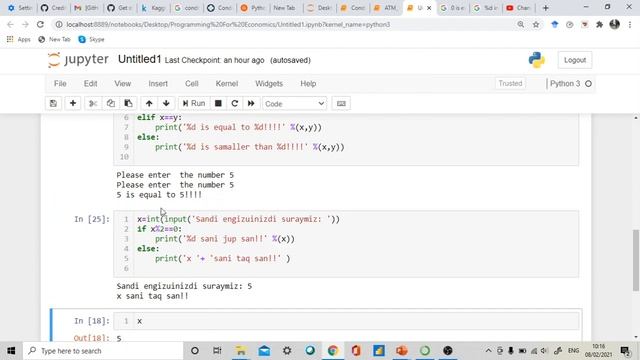Open Task View in the taskbar
The width and height of the screenshot is (640, 360).
[217, 351]
